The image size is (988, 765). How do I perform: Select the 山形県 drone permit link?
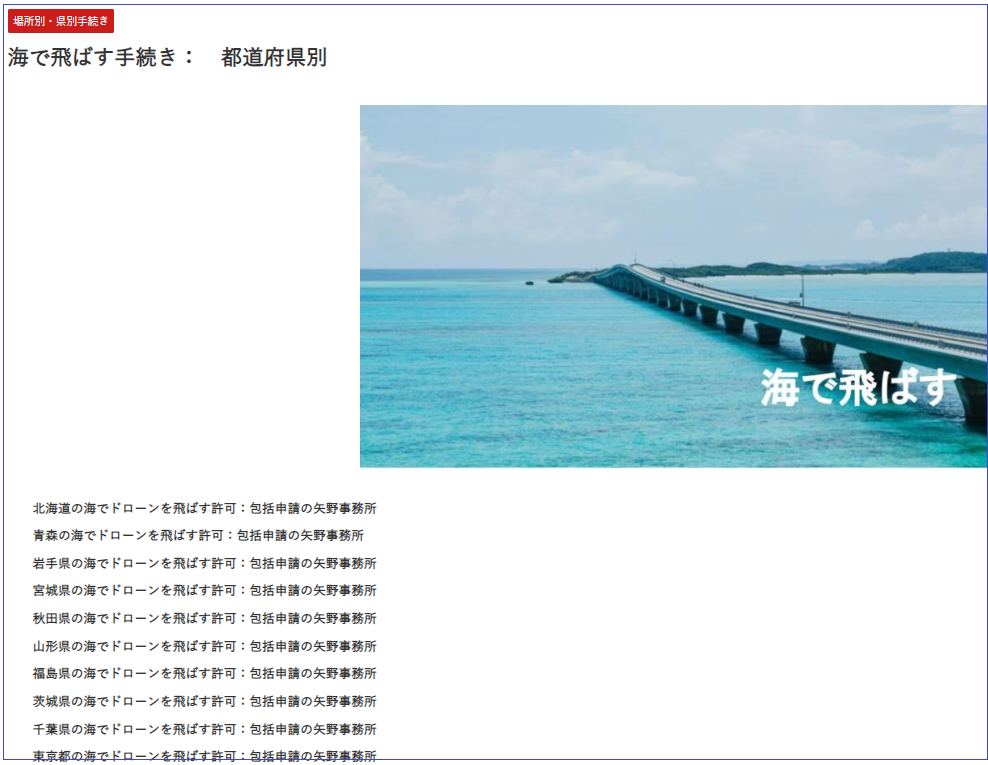204,646
